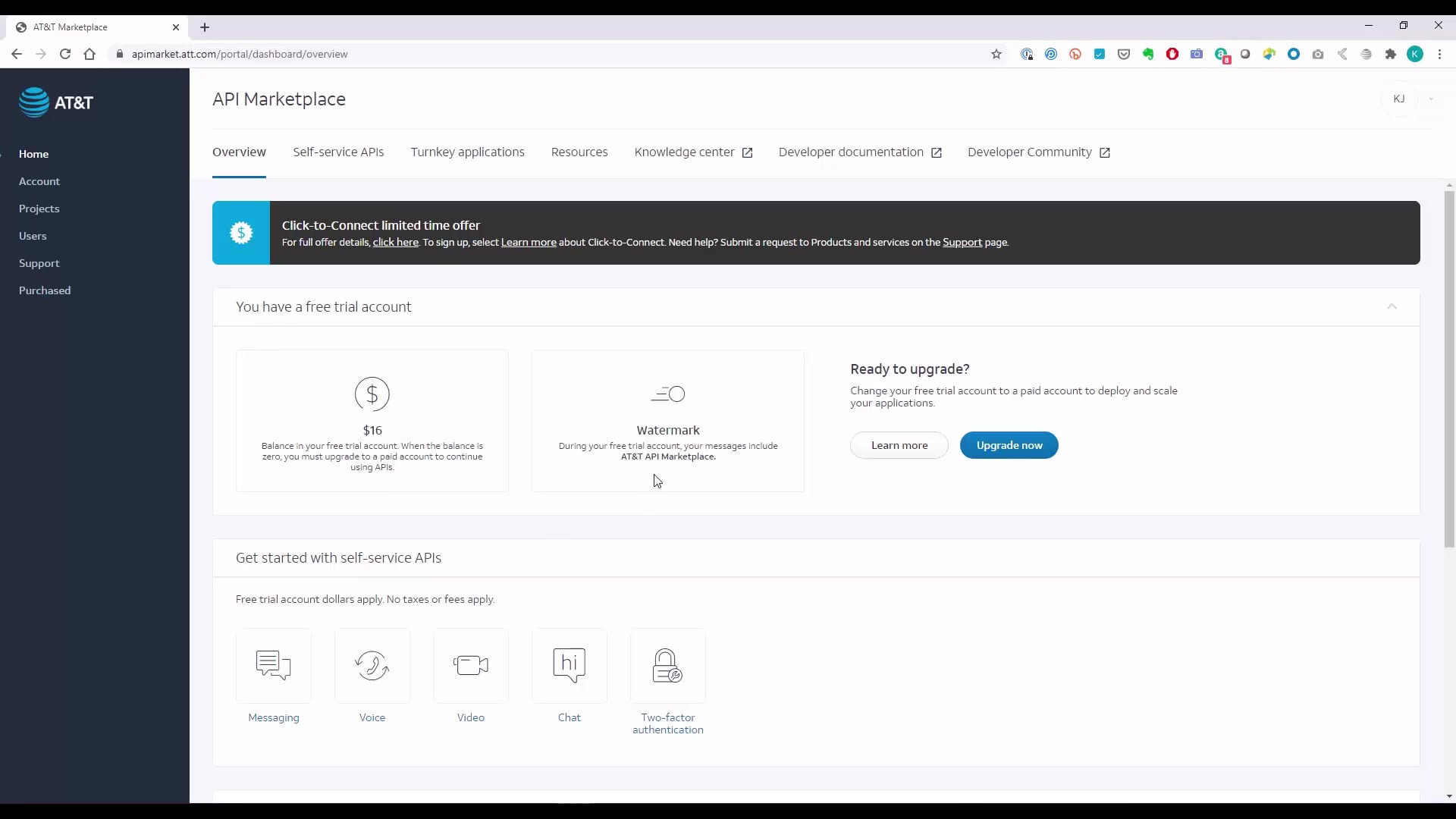Open the Chrome three-dot menu
Viewport: 1456px width, 819px height.
click(1439, 54)
